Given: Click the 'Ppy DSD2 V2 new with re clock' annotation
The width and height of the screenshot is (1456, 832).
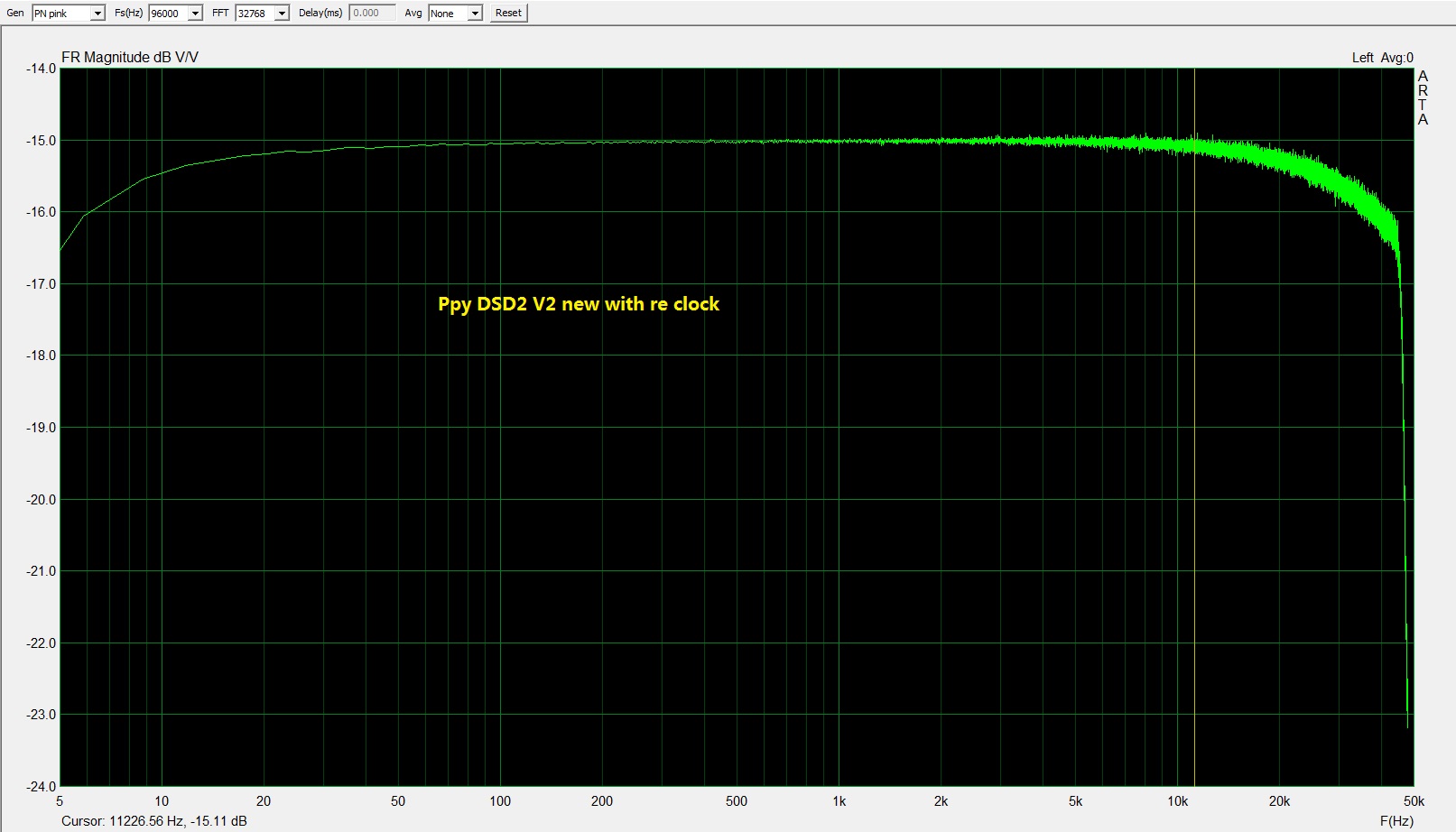Looking at the screenshot, I should [x=579, y=304].
